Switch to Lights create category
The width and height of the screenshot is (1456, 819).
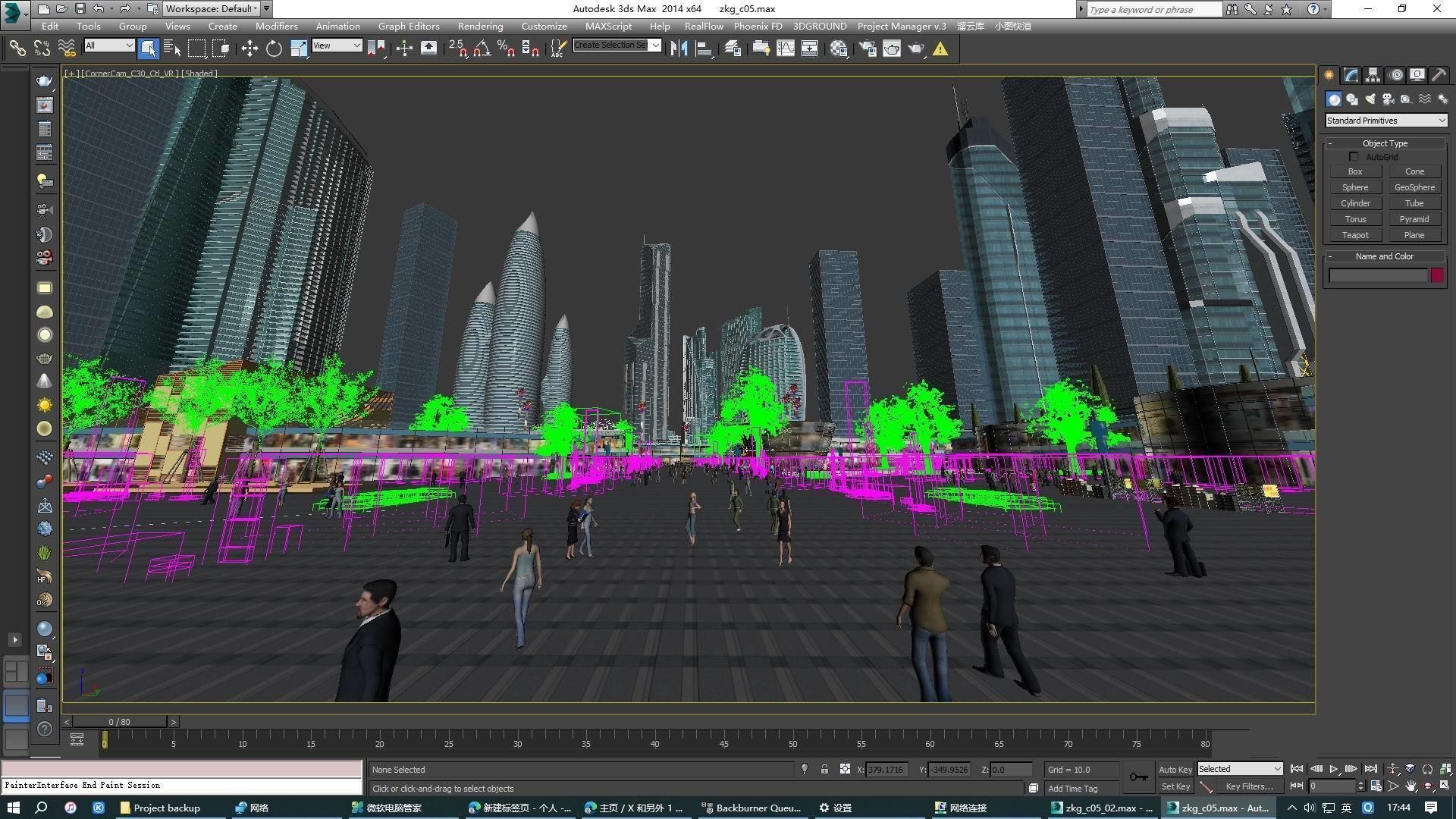[1370, 99]
